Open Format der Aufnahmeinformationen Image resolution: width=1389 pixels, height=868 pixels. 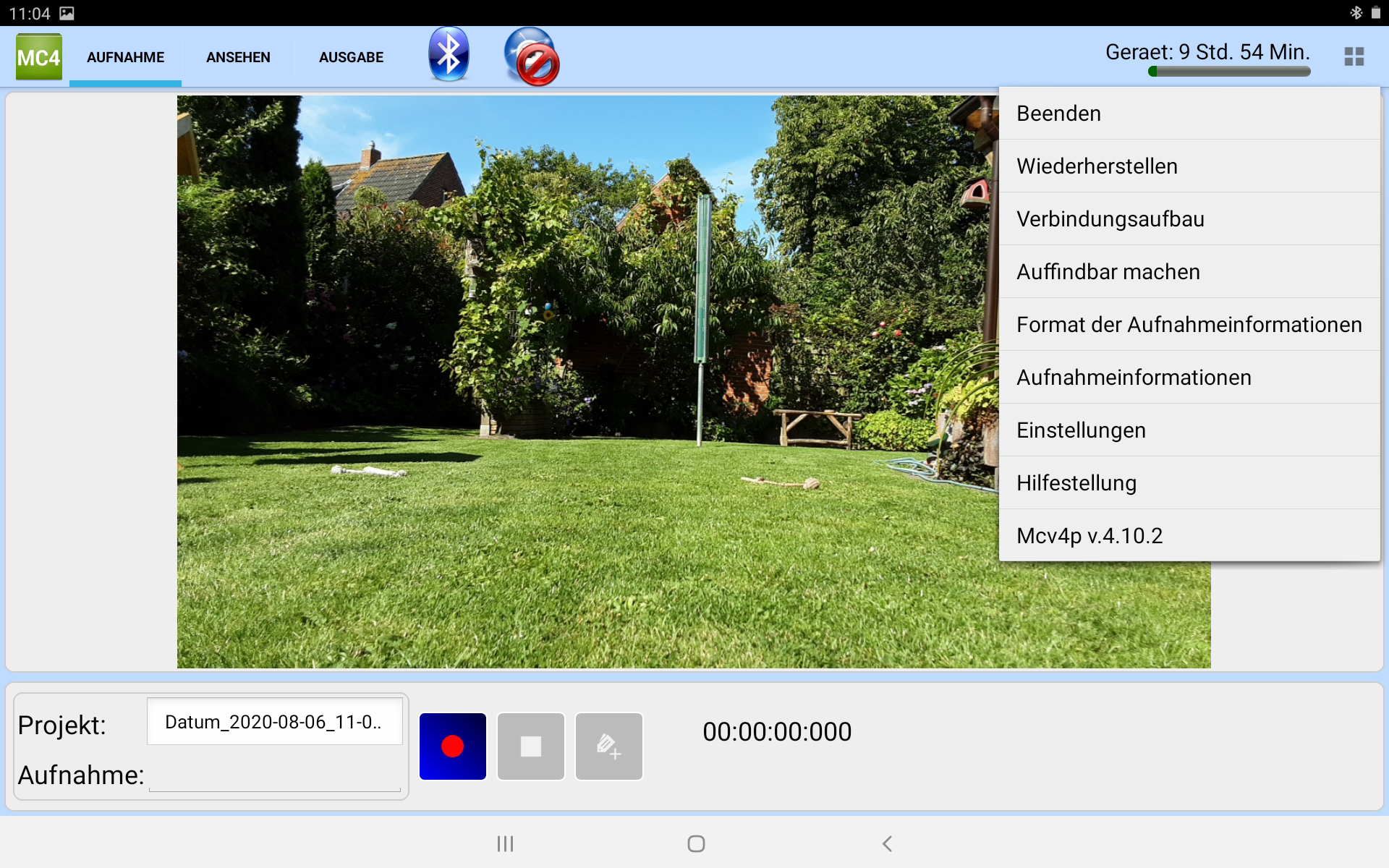(x=1189, y=325)
